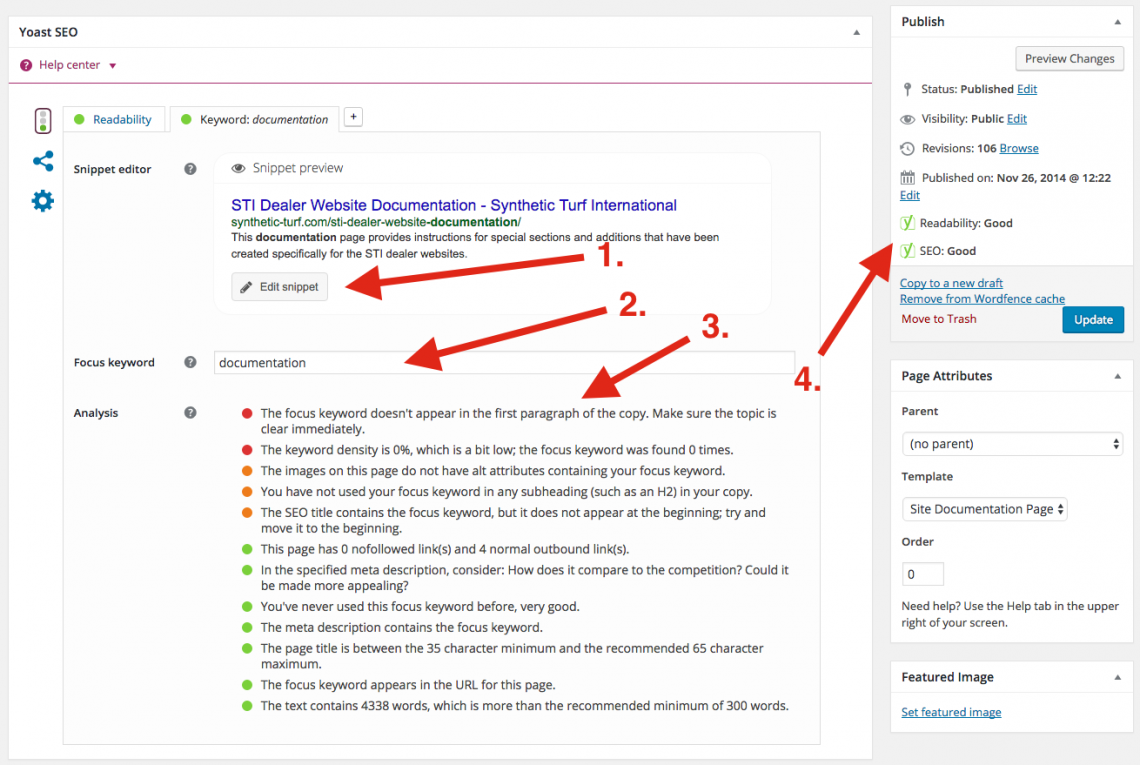Click orange bullet for image alt attributes

coord(247,470)
